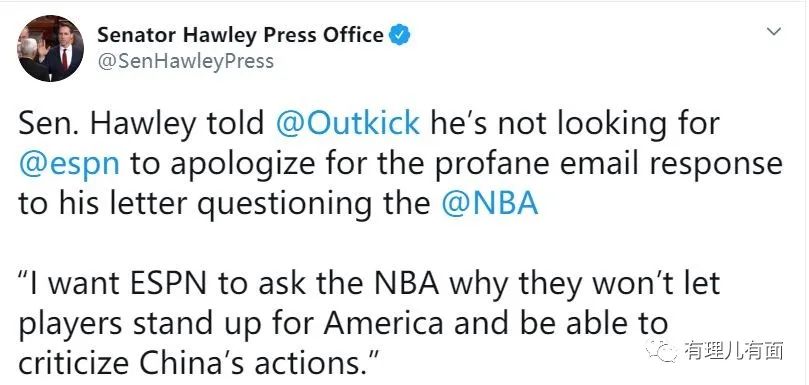
Task: Open the Senator Hawley Press Office profile picture
Action: pyautogui.click(x=50, y=48)
